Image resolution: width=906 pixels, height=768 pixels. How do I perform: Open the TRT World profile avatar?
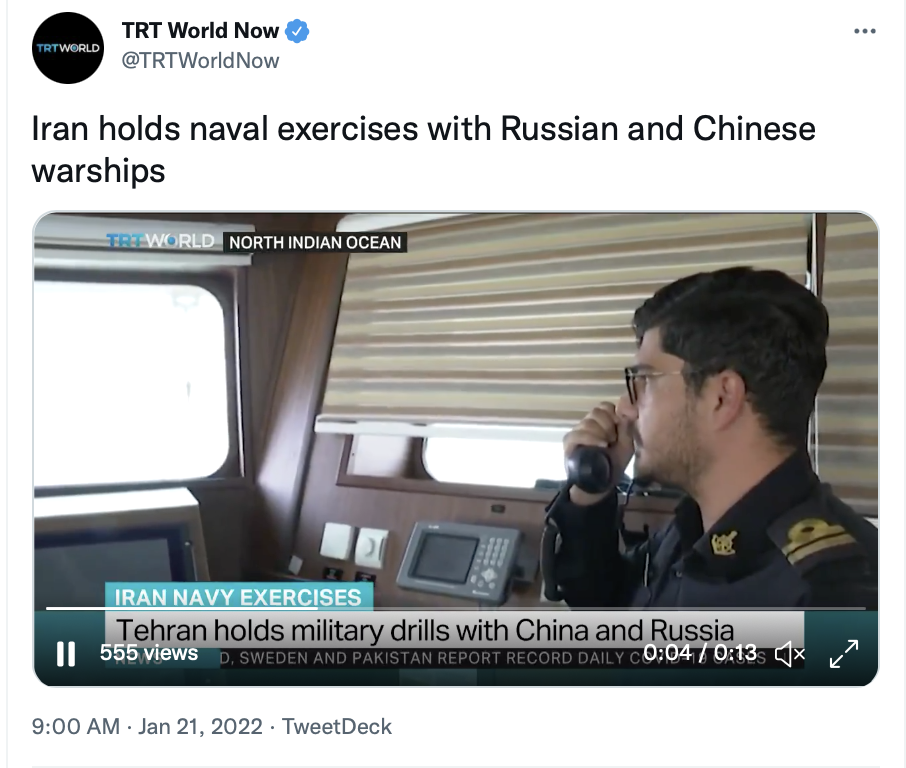pos(68,48)
